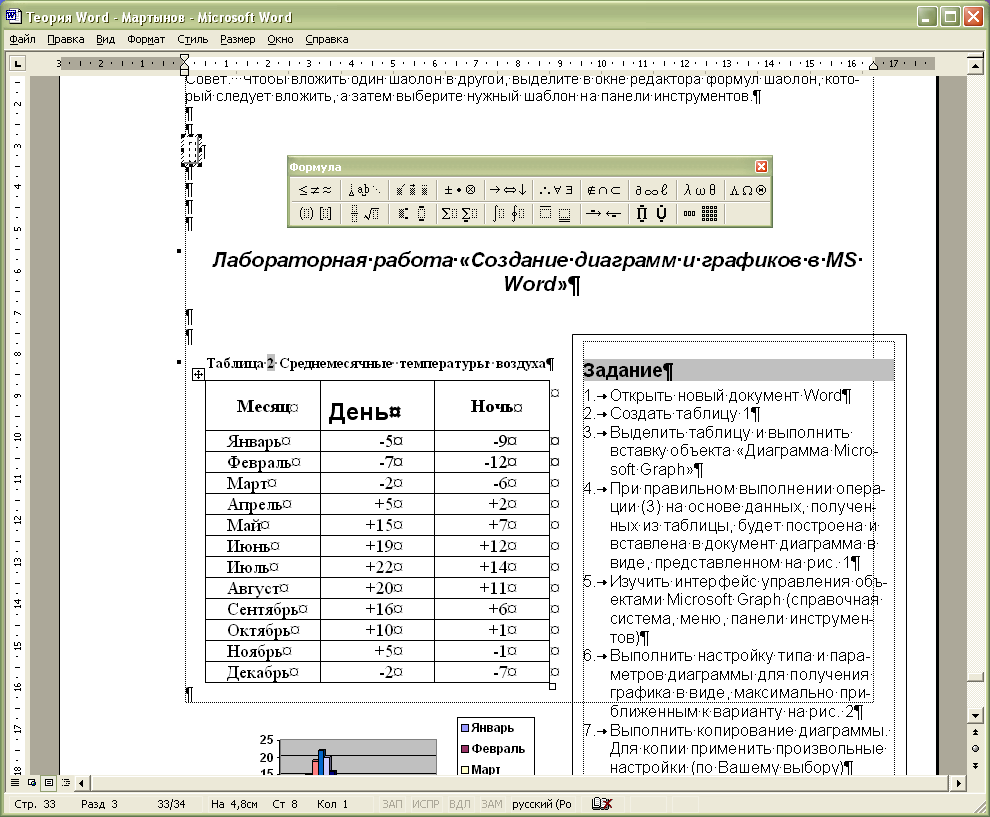
Task: Click vertical scrollbar down arrow
Action: coord(975,715)
